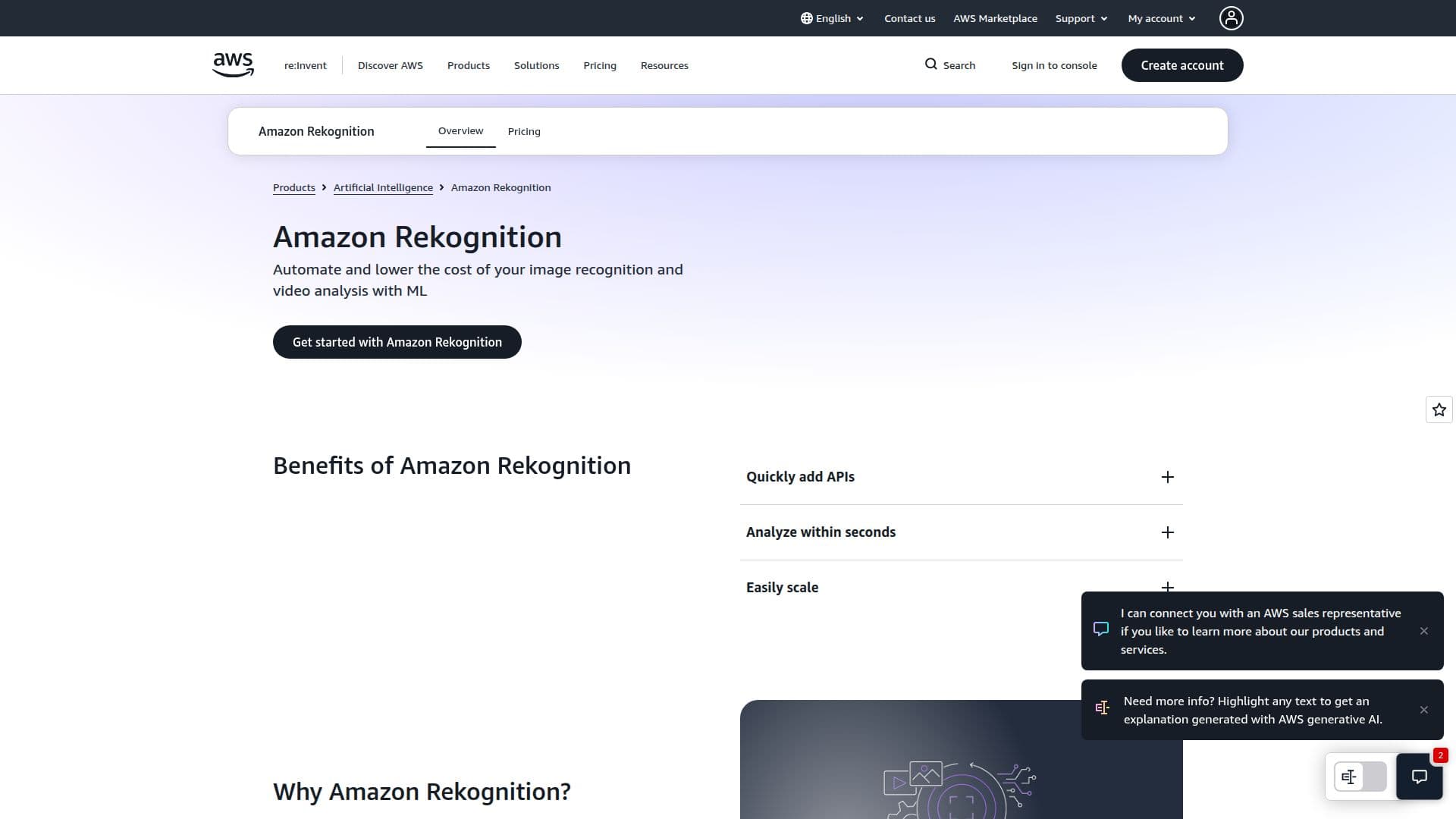Open Pricing in main navigation

point(599,65)
